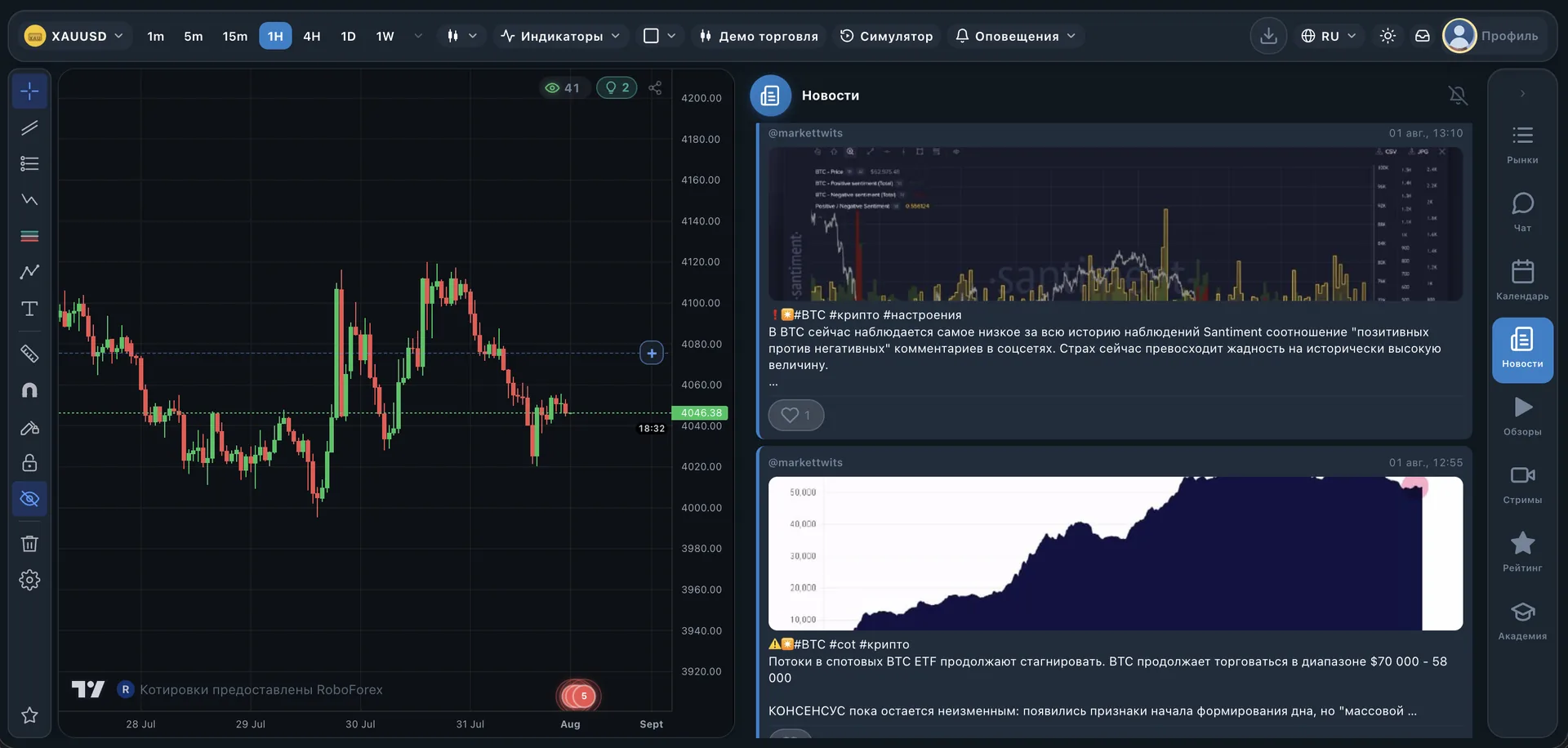The height and width of the screenshot is (748, 1568).
Task: Switch to 5m timeframe
Action: tap(194, 36)
